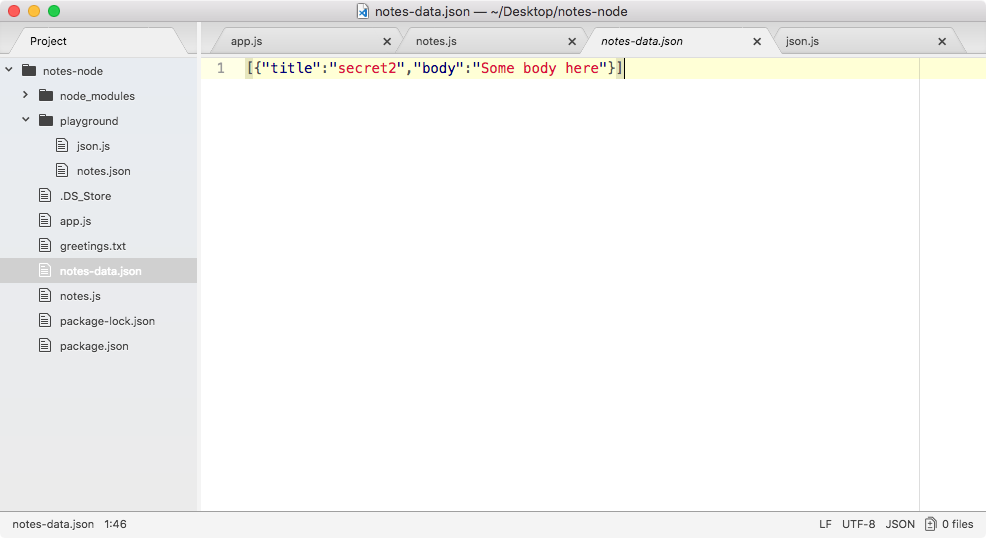The height and width of the screenshot is (538, 986).
Task: Open package.json from the tree
Action: tap(94, 346)
